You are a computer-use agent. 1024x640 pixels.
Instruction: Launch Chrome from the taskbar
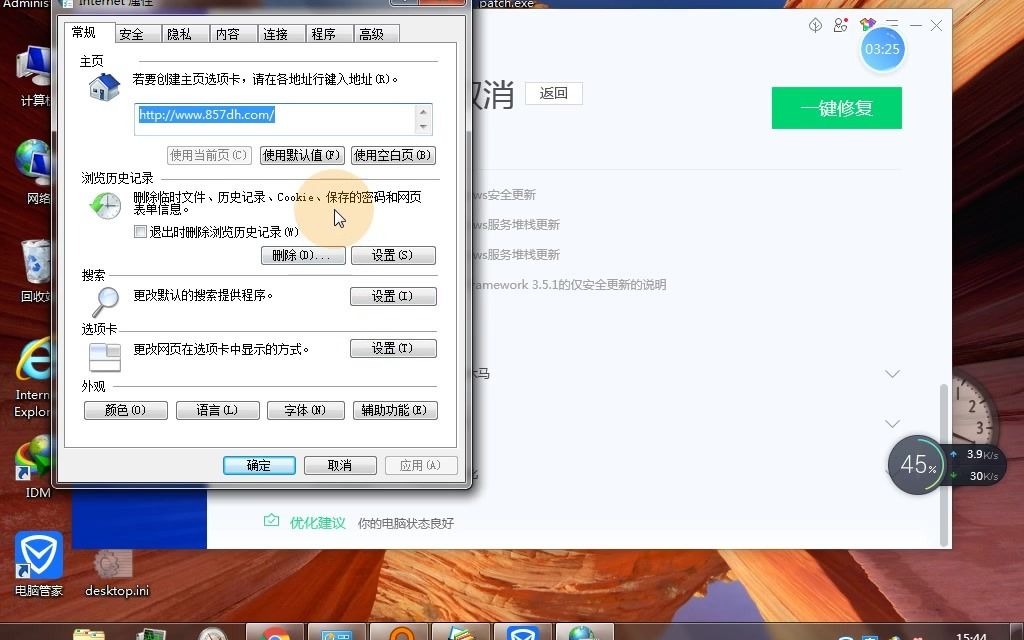(x=274, y=632)
